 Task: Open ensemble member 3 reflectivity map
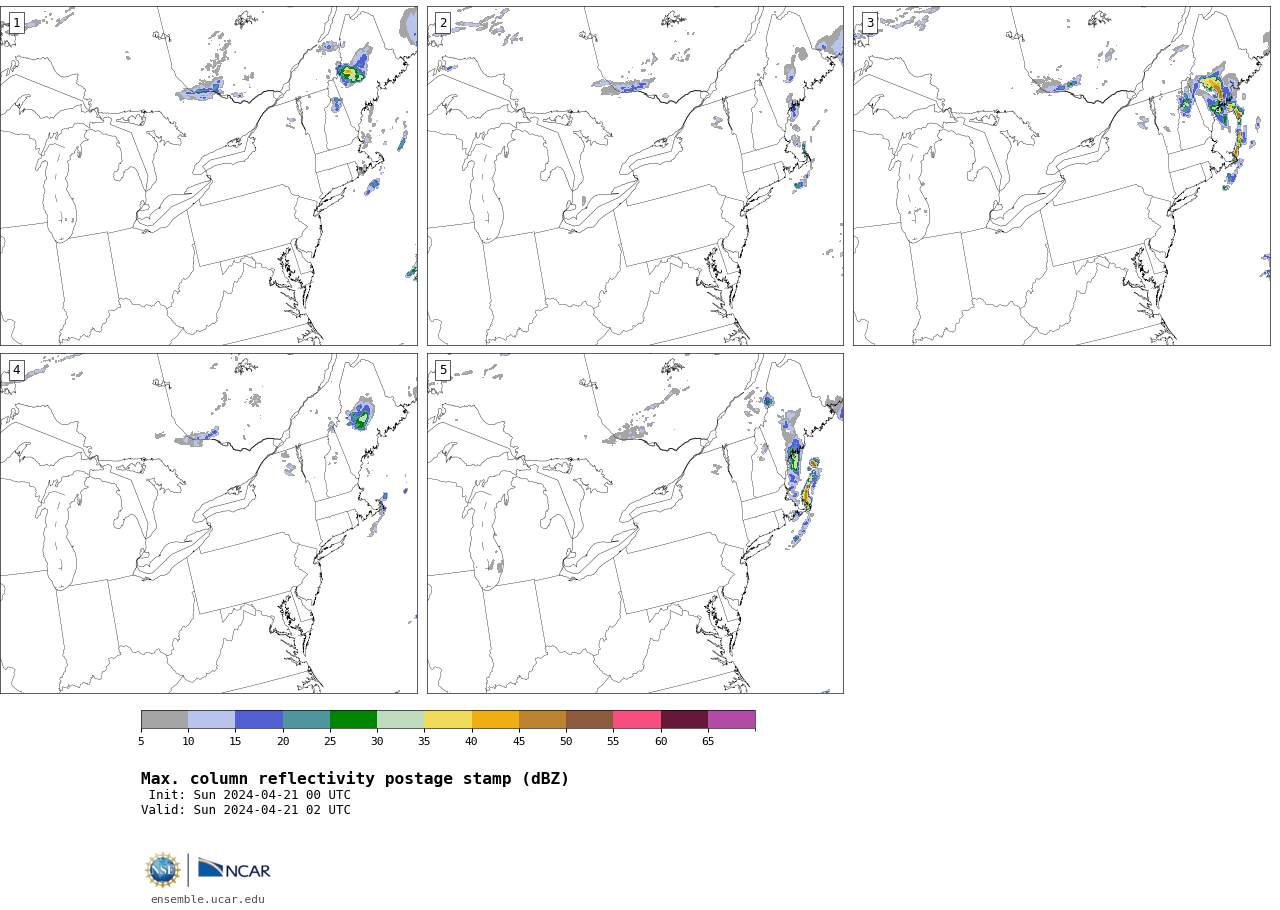click(1062, 176)
